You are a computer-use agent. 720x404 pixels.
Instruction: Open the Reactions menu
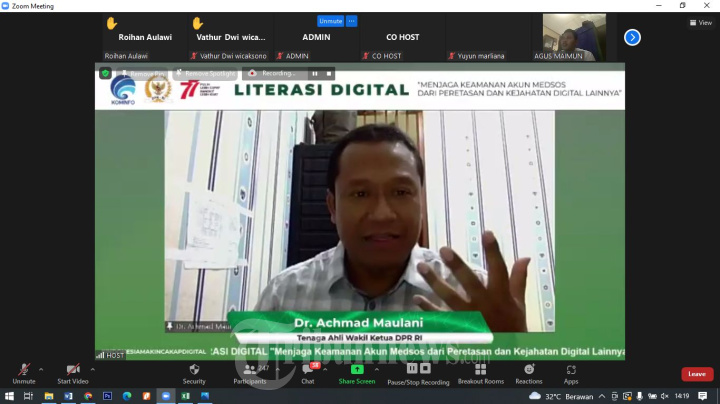pyautogui.click(x=529, y=374)
